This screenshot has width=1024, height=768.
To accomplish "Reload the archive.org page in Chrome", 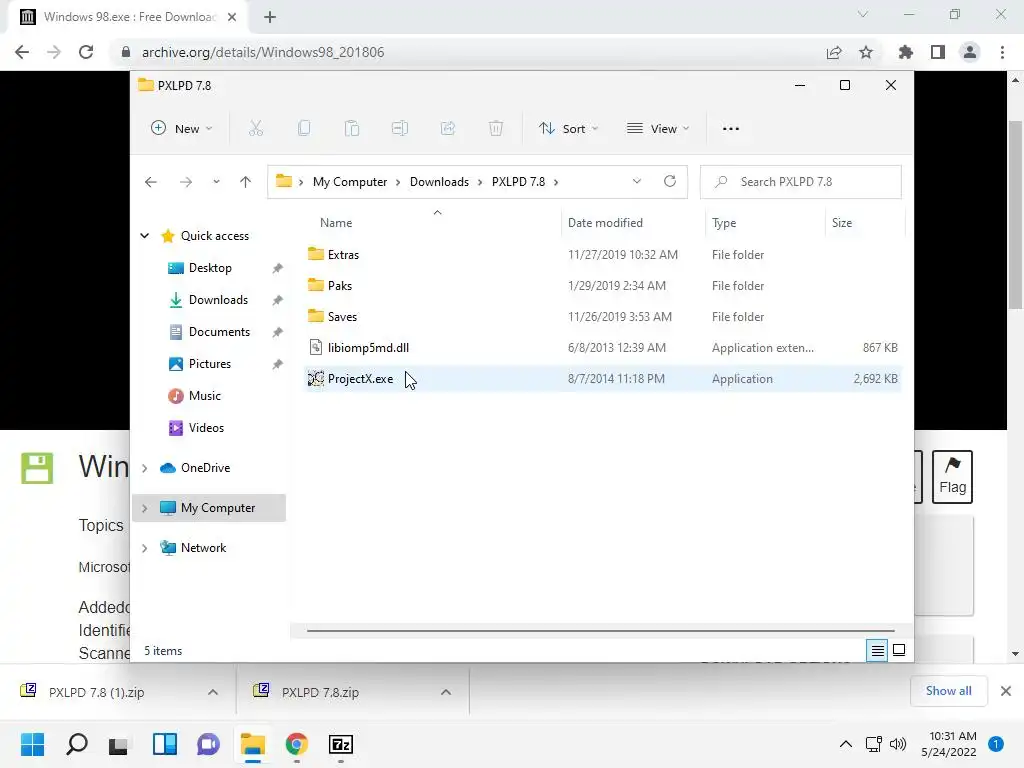I will pos(86,52).
